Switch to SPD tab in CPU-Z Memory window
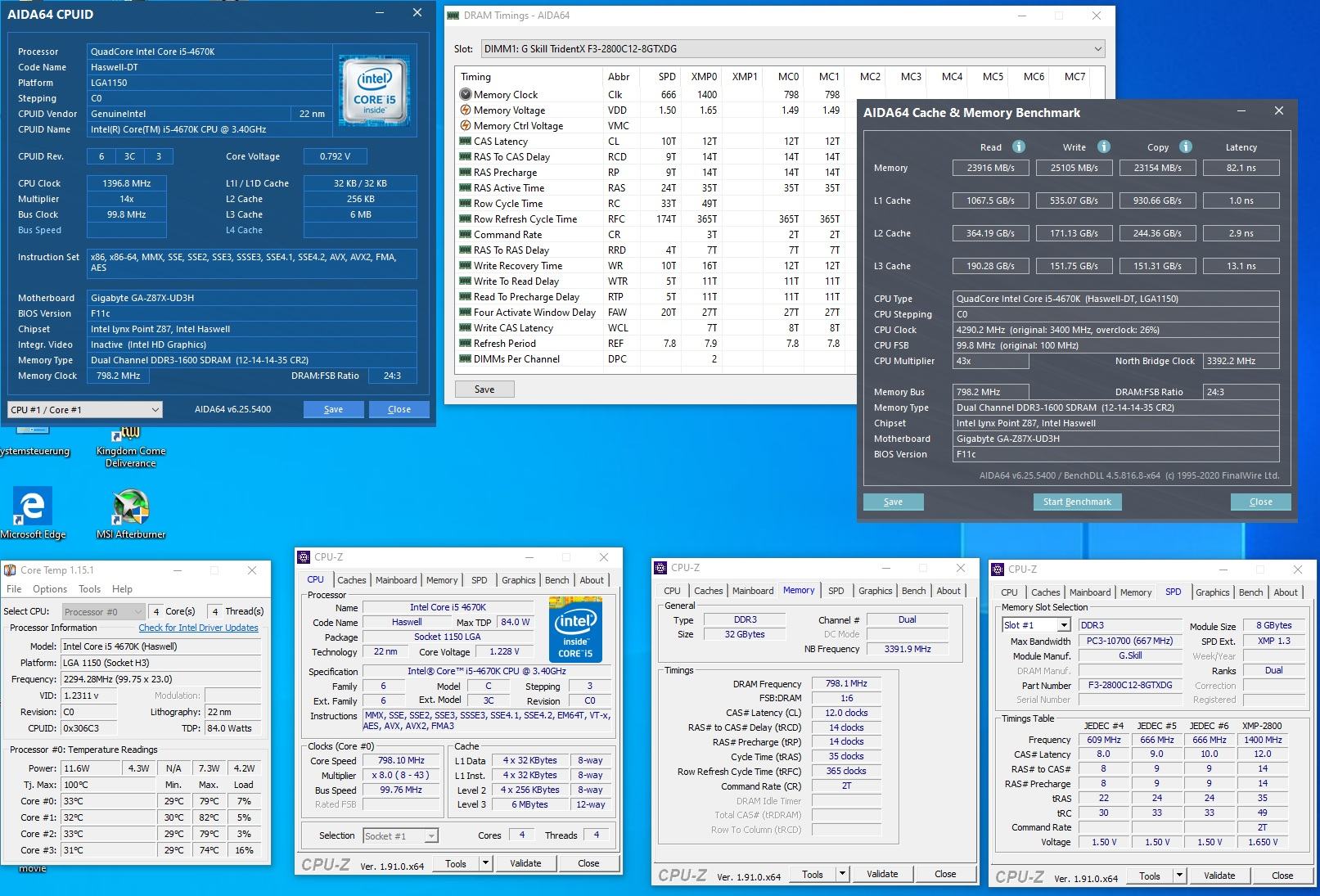The image size is (1320, 896). click(836, 591)
